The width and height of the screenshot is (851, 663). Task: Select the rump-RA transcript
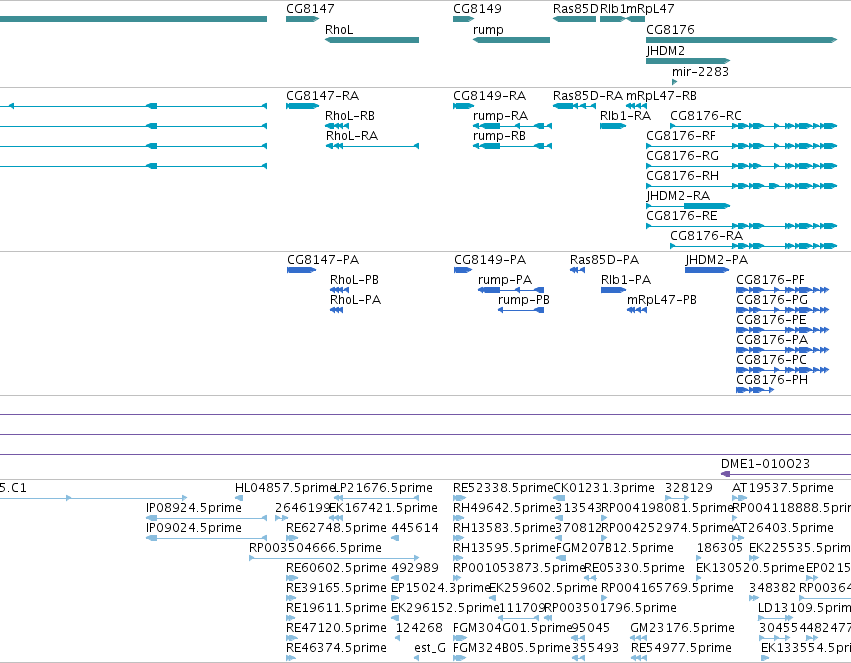pyautogui.click(x=512, y=126)
